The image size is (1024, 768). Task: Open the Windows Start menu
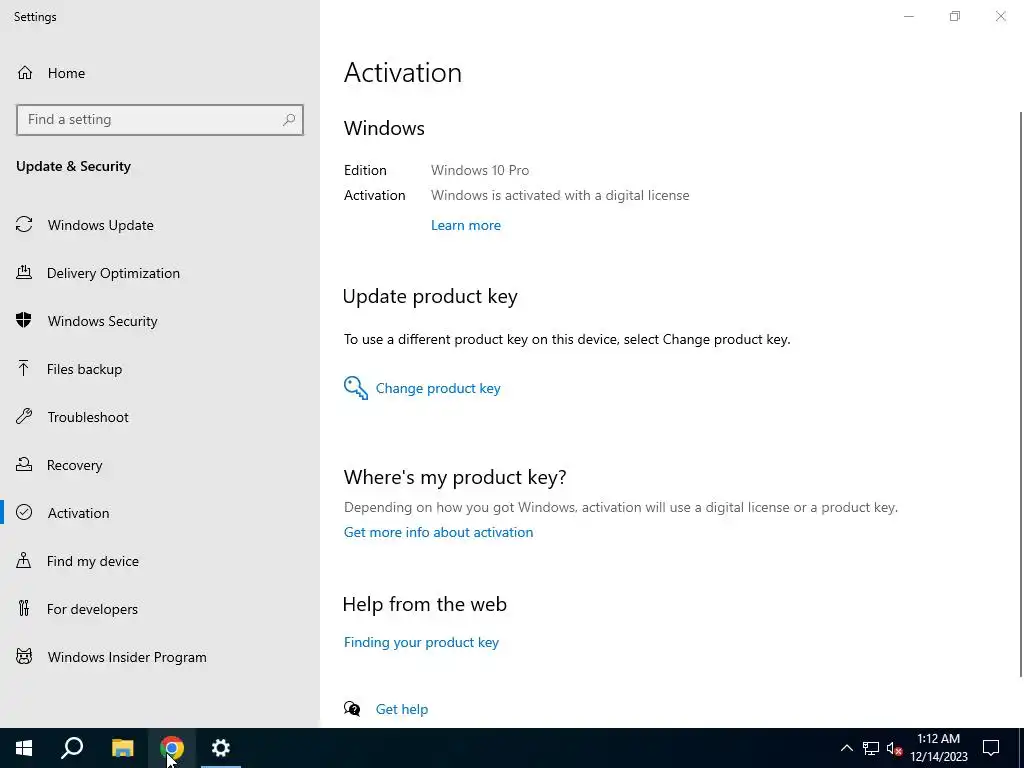tap(24, 748)
